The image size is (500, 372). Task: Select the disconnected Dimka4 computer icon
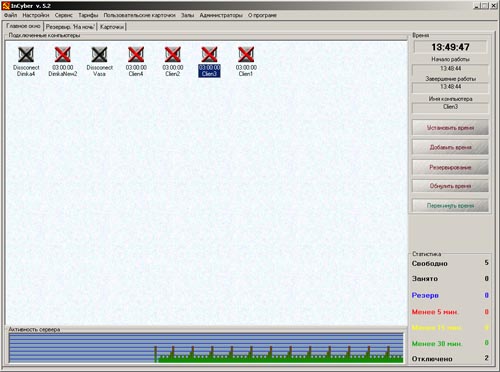[x=26, y=54]
